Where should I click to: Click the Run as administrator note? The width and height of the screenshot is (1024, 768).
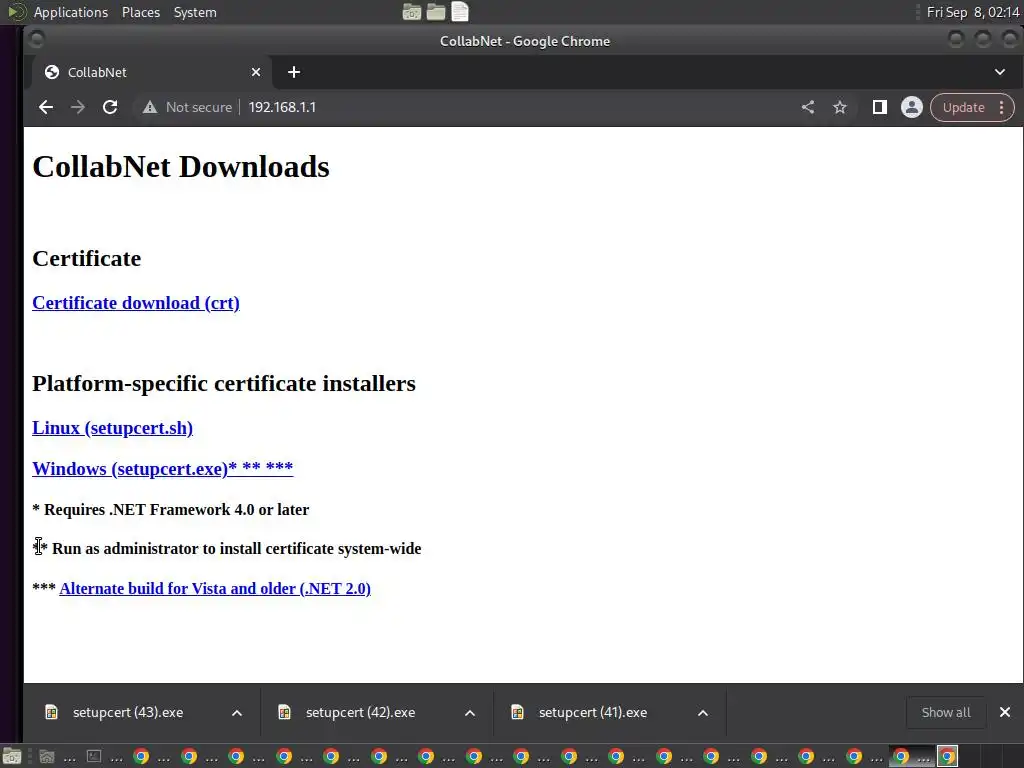(227, 549)
